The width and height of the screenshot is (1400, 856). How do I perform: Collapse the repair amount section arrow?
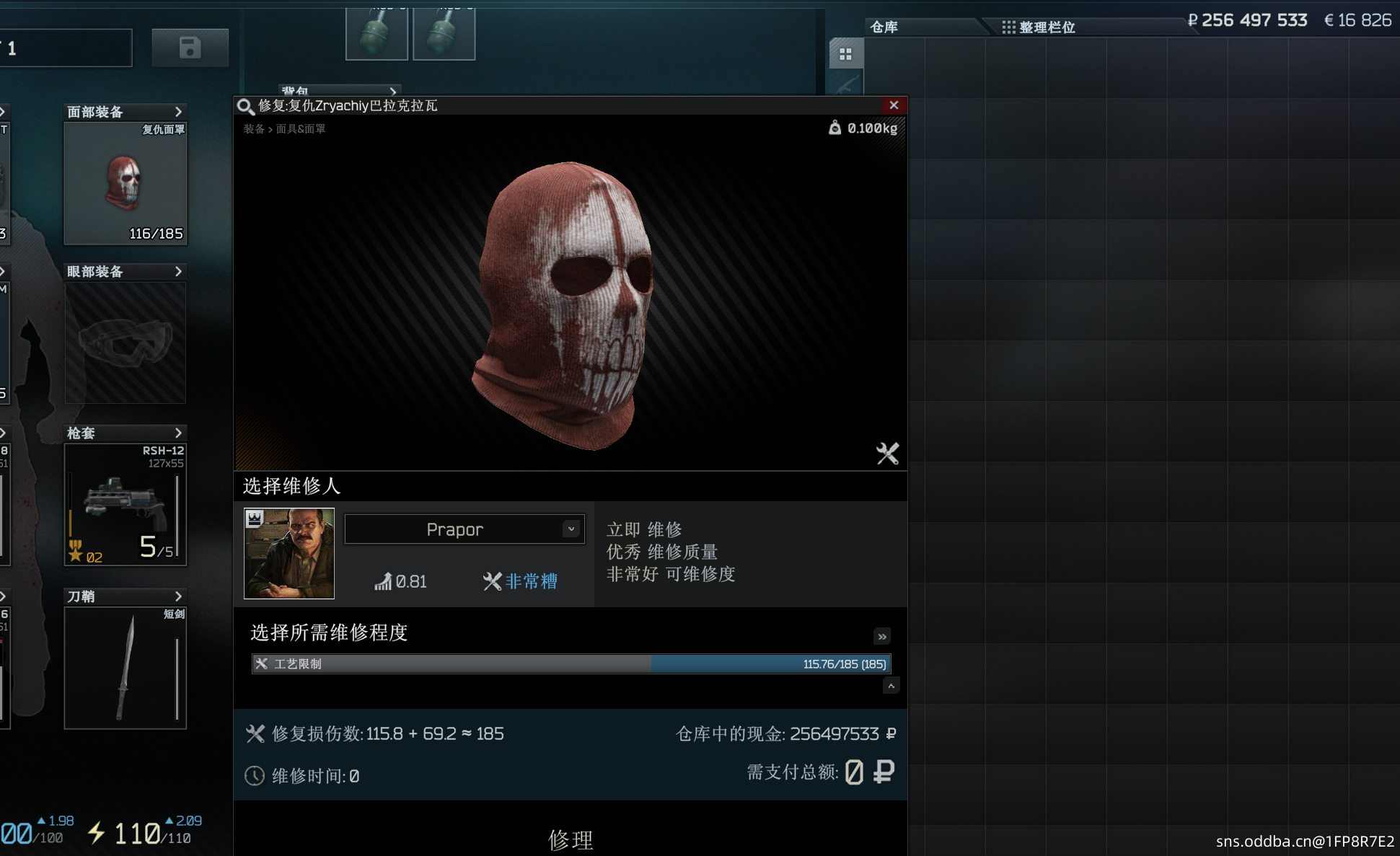[x=891, y=686]
